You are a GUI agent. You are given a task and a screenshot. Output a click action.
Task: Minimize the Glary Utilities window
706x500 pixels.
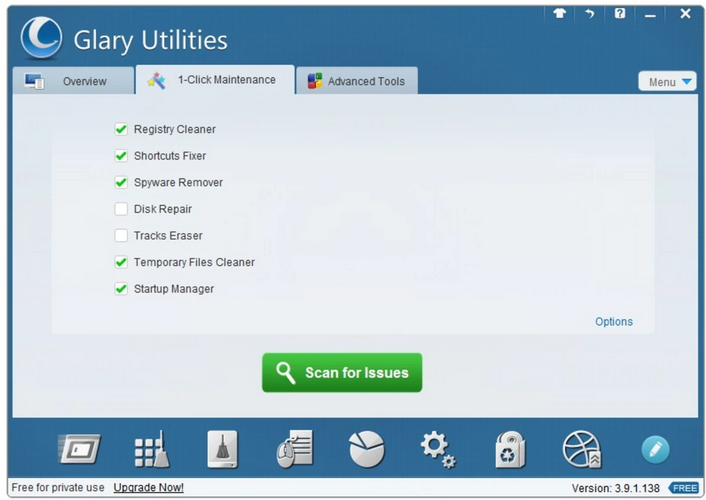point(650,14)
